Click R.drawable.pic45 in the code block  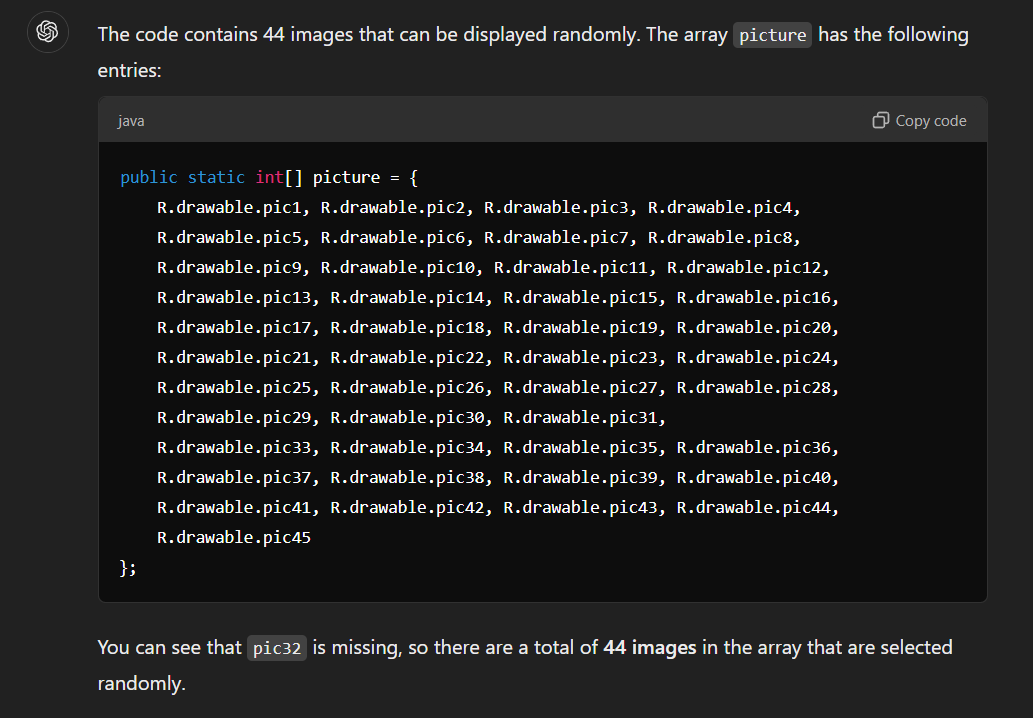pos(234,538)
